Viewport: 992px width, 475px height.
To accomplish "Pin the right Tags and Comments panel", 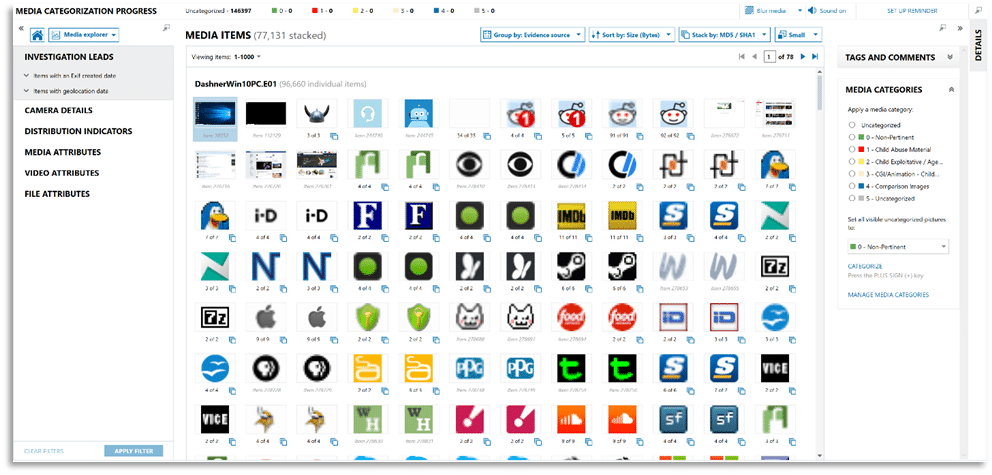I will coord(943,28).
